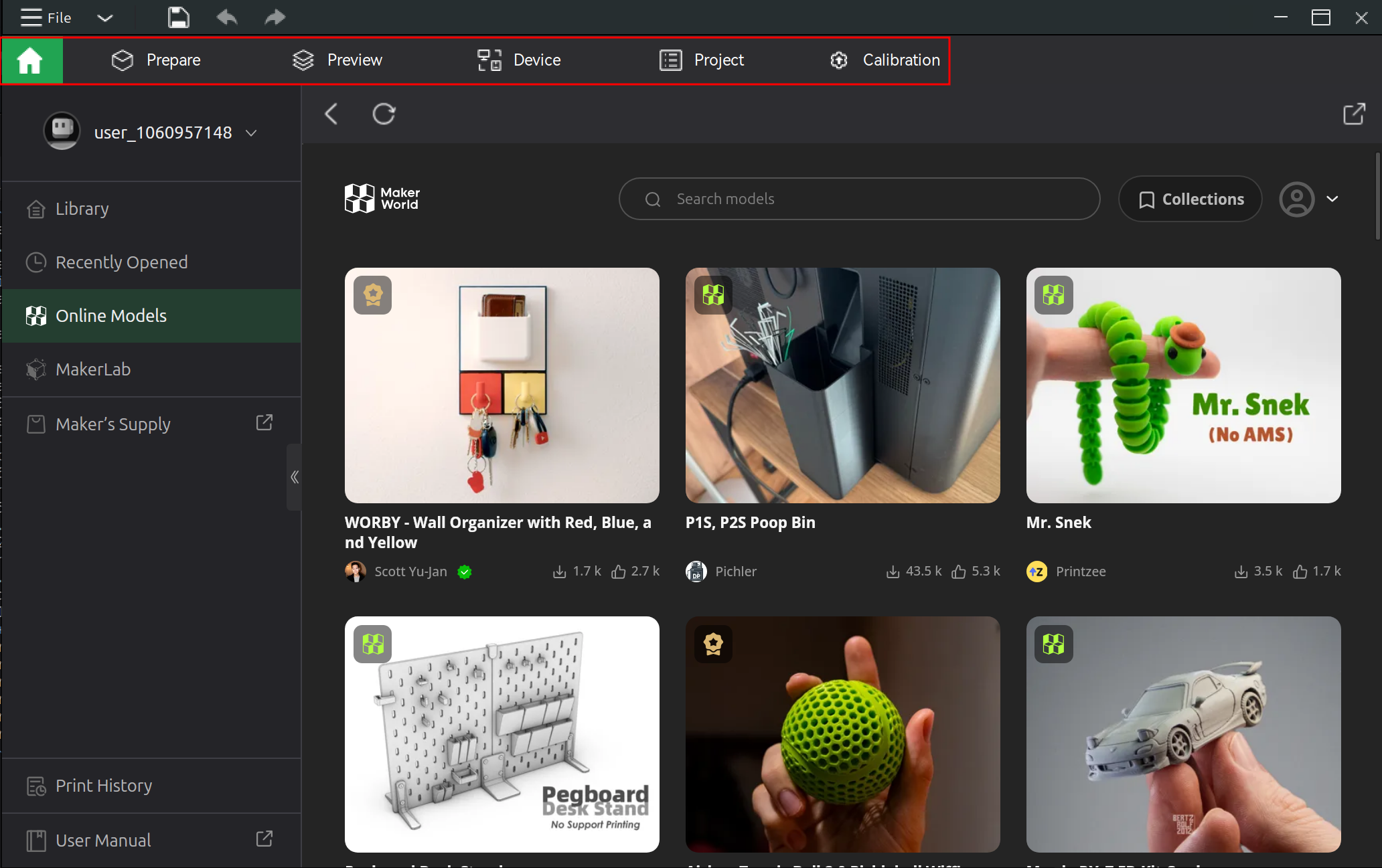Open designer Printzee profile

(1081, 572)
